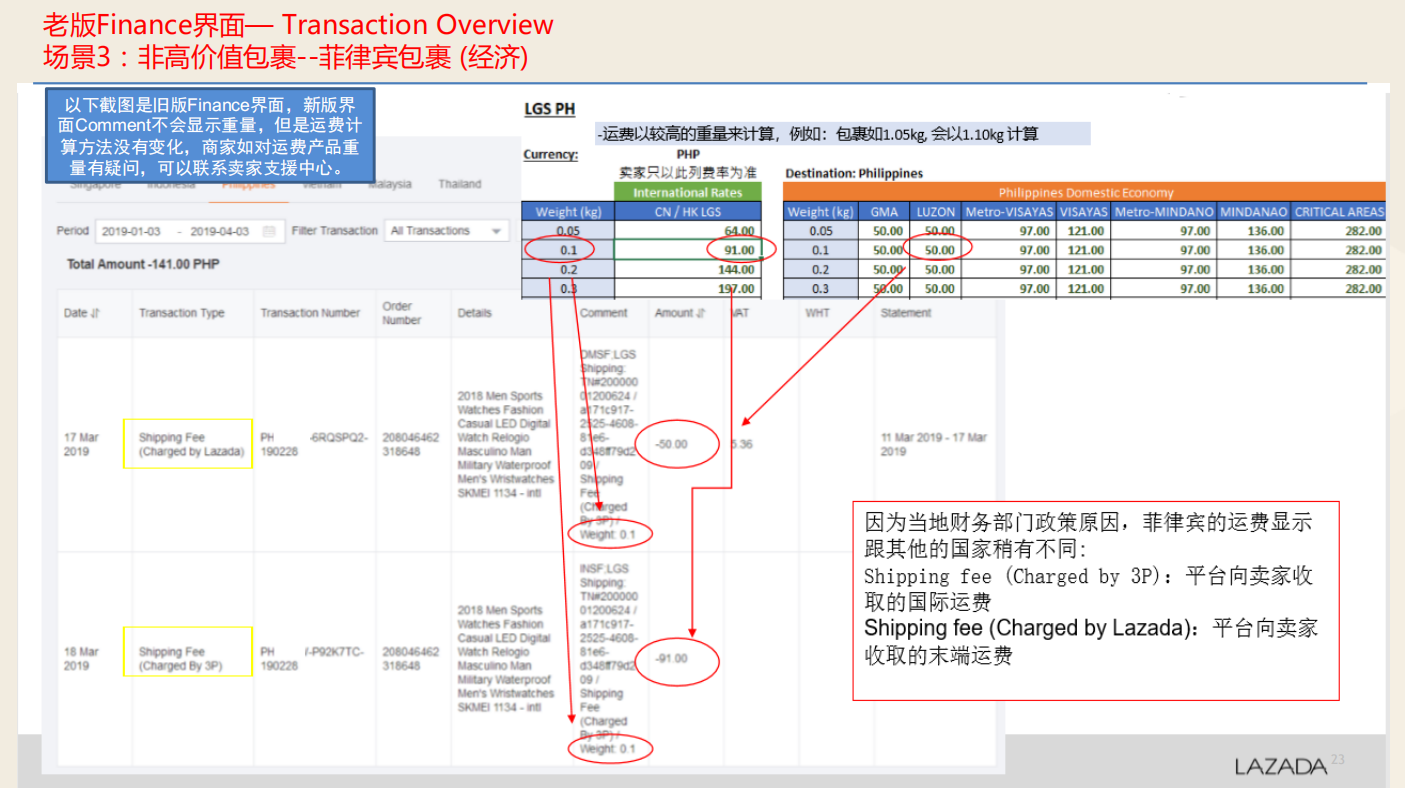
Task: Click the Currency: label in rate sheet
Action: (x=551, y=155)
